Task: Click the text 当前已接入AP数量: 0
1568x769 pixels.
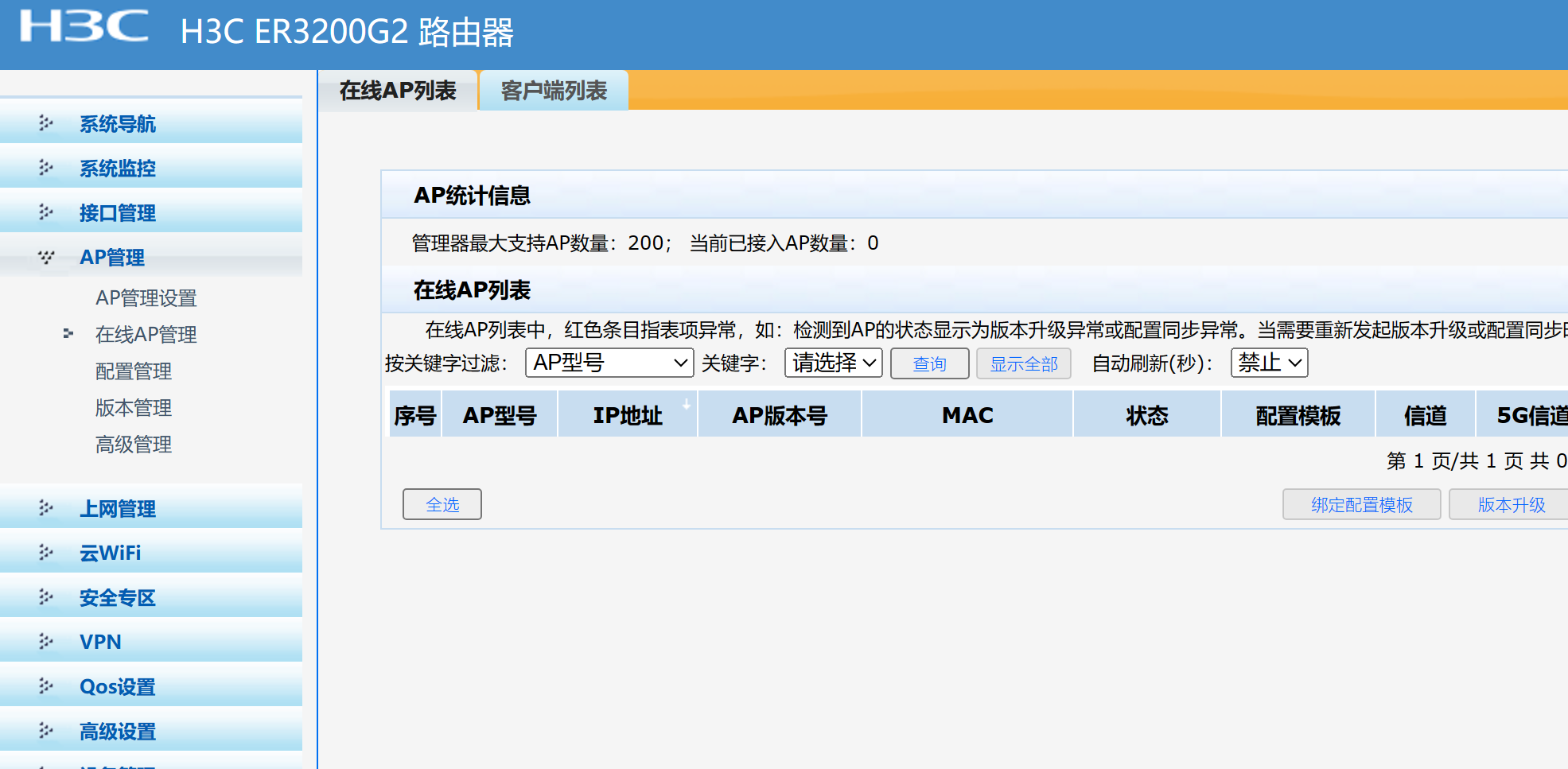Action: click(784, 243)
